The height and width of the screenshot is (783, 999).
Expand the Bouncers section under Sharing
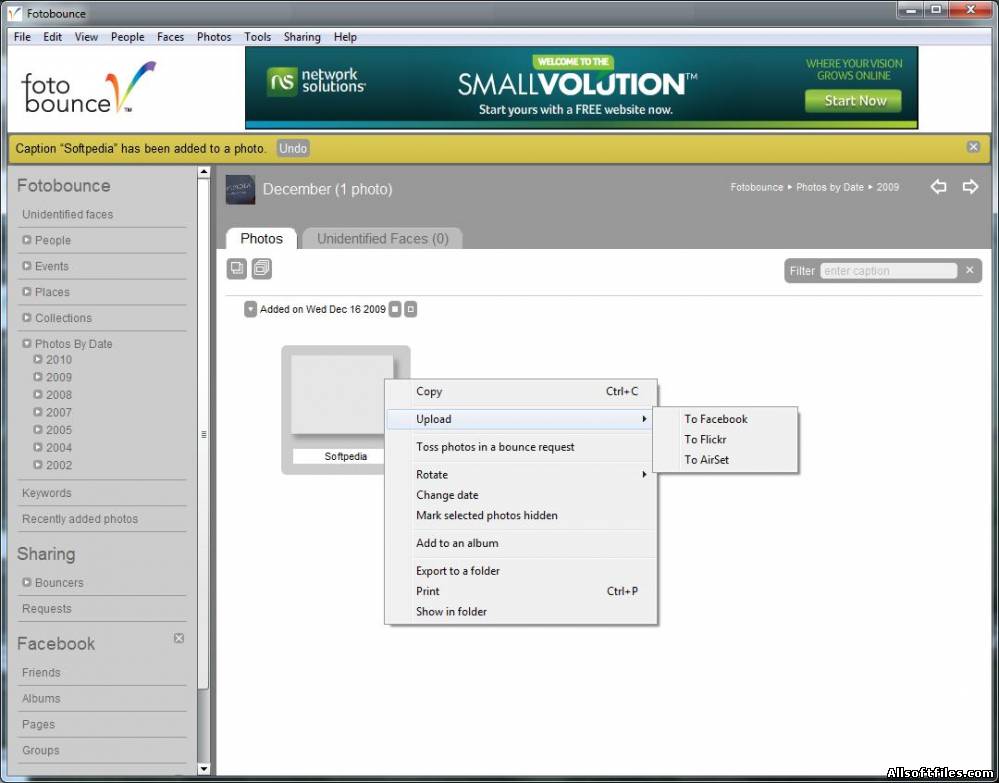(x=27, y=582)
